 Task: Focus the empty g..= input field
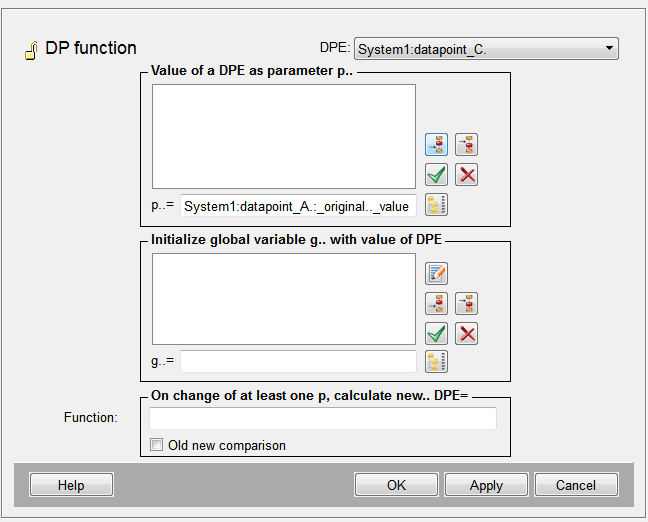point(297,361)
